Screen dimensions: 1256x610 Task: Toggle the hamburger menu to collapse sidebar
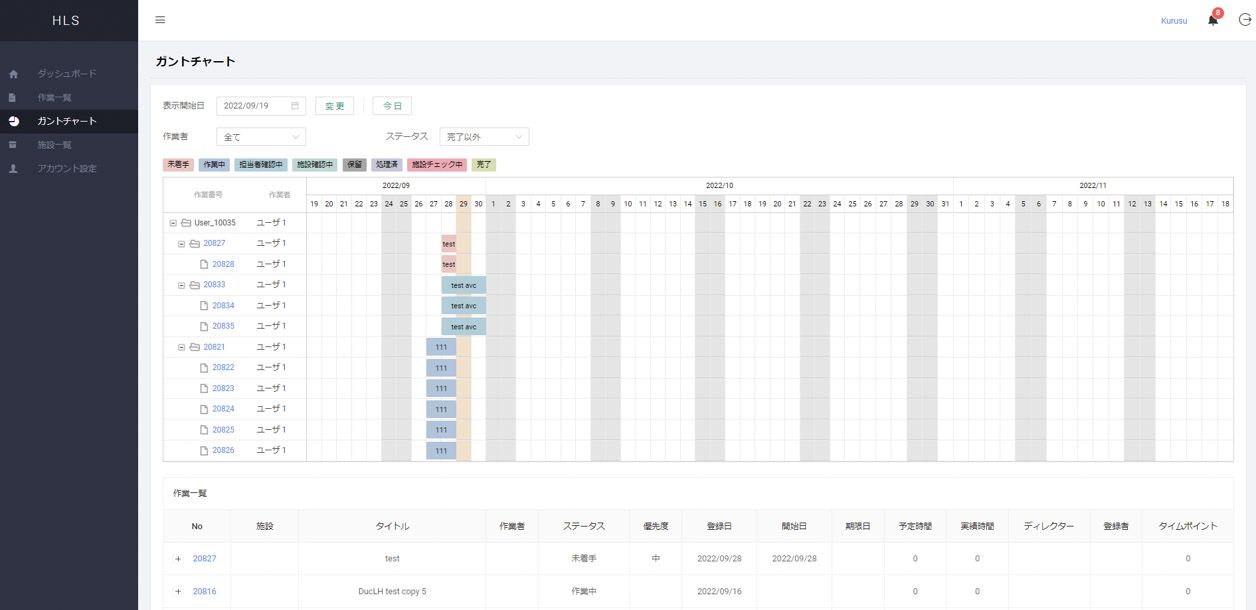pyautogui.click(x=160, y=20)
